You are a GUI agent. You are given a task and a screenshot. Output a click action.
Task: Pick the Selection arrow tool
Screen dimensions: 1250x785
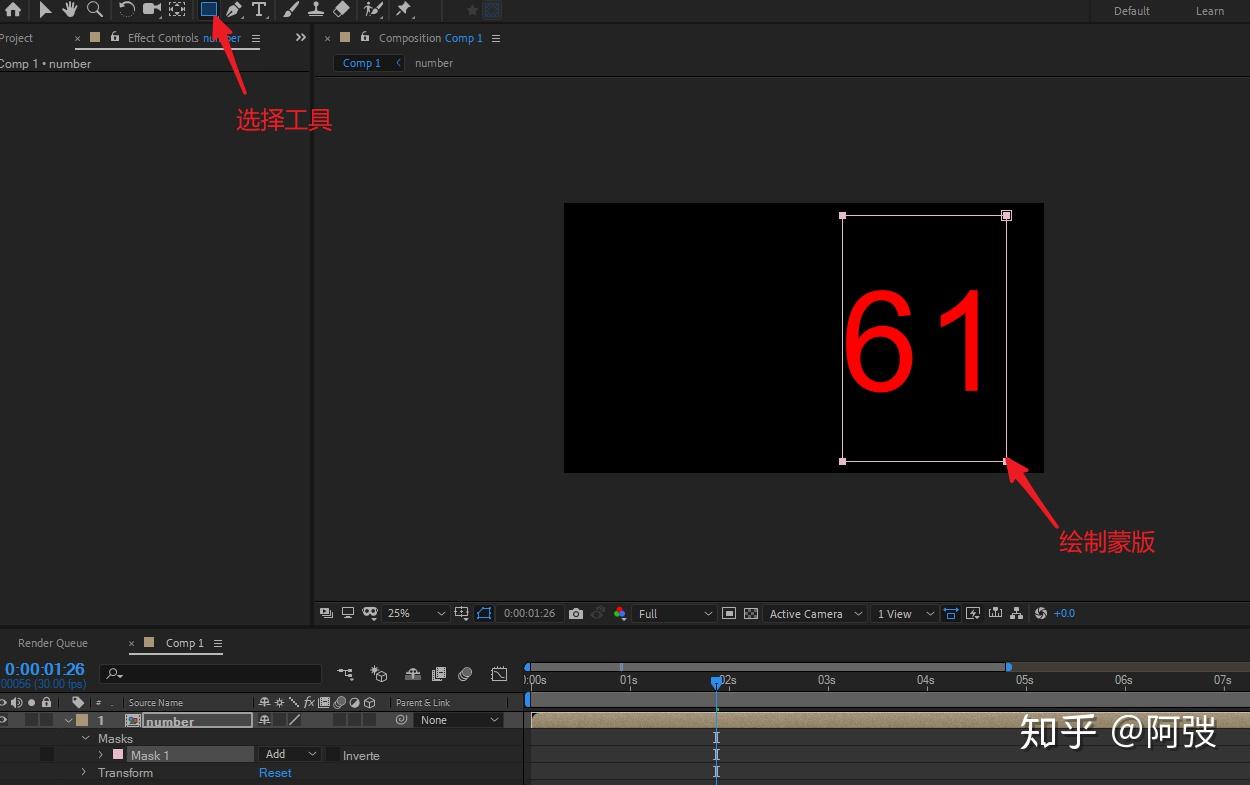coord(45,10)
